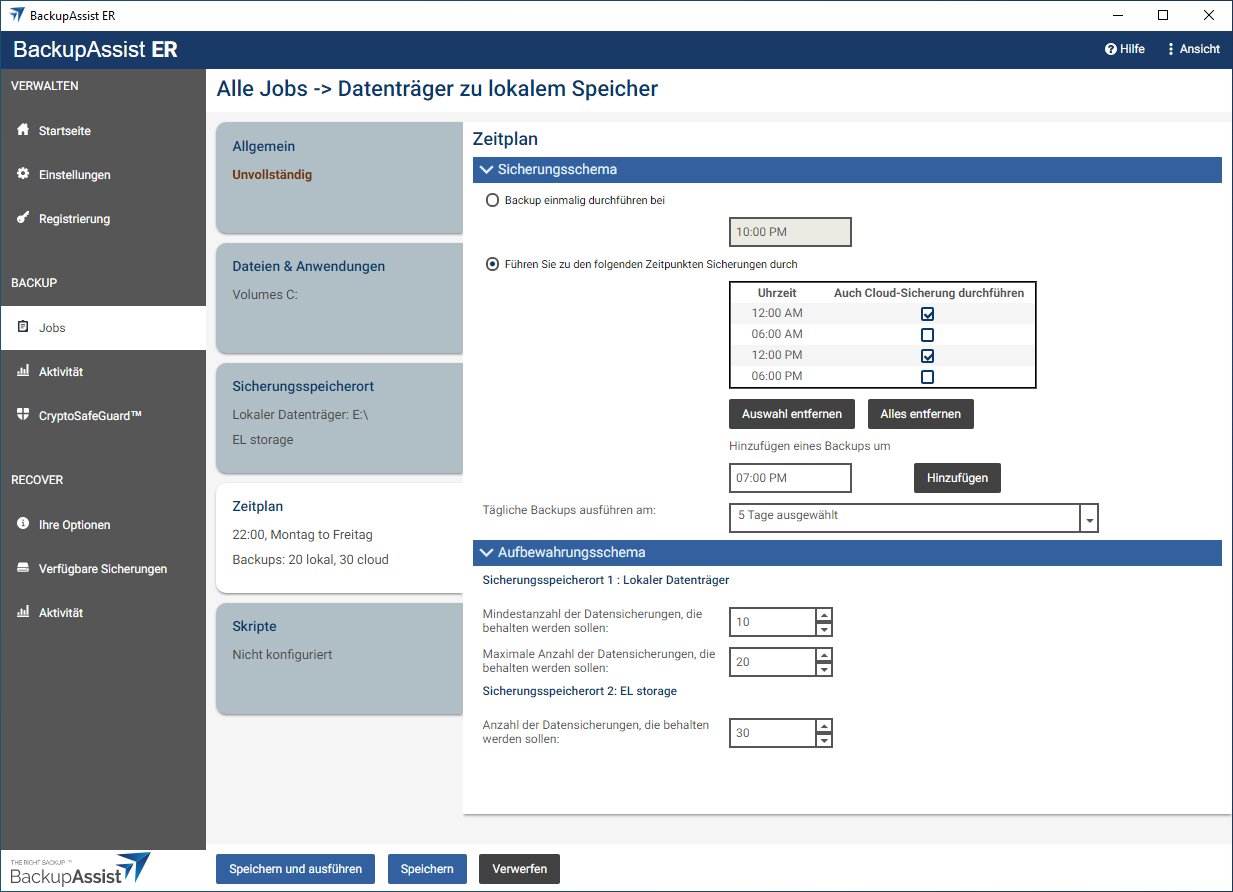Select the Jobs clipboard icon
Screen dimensions: 1233x892
tap(23, 327)
